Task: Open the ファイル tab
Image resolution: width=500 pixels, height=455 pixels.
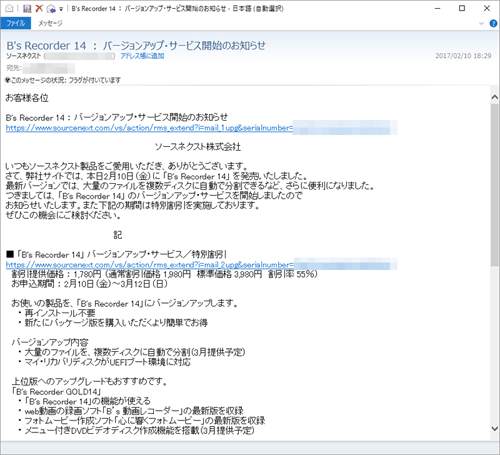Action: (x=16, y=23)
